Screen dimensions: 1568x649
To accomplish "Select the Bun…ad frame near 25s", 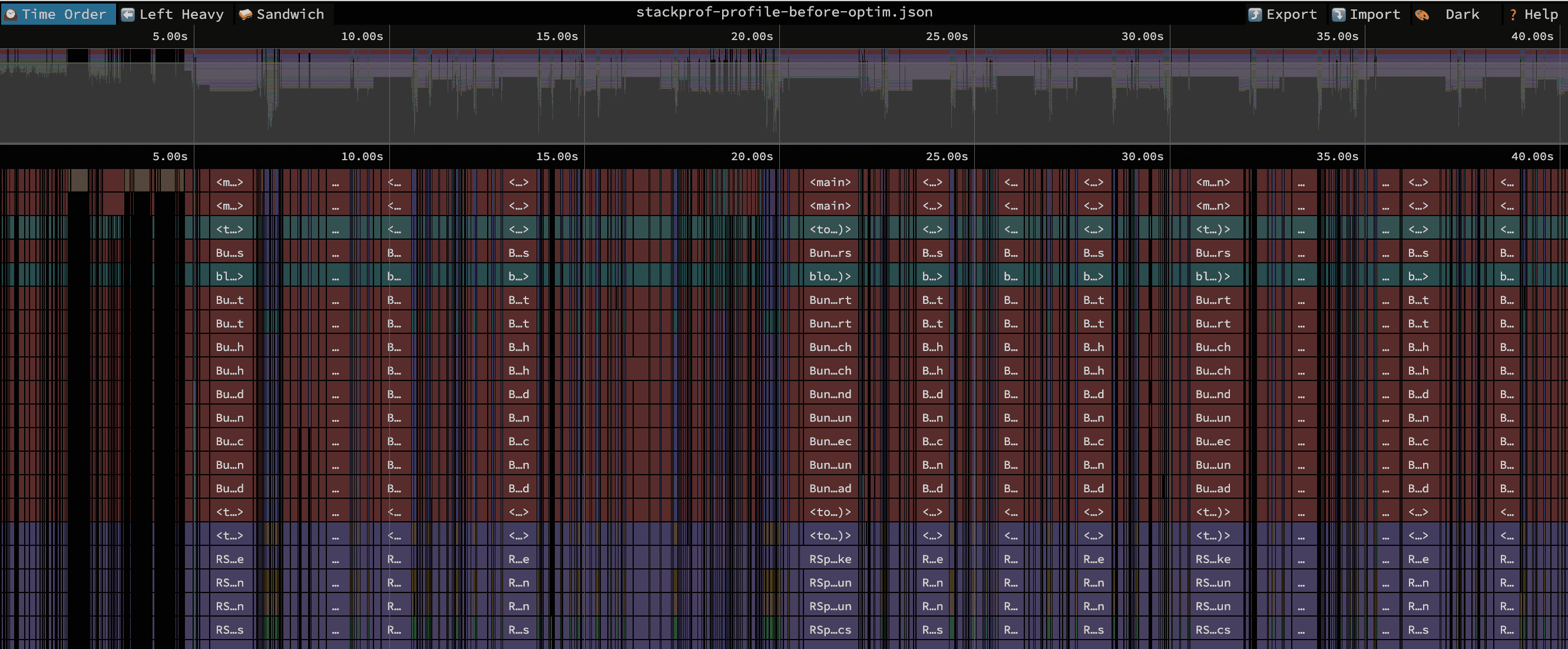I will coord(830,488).
